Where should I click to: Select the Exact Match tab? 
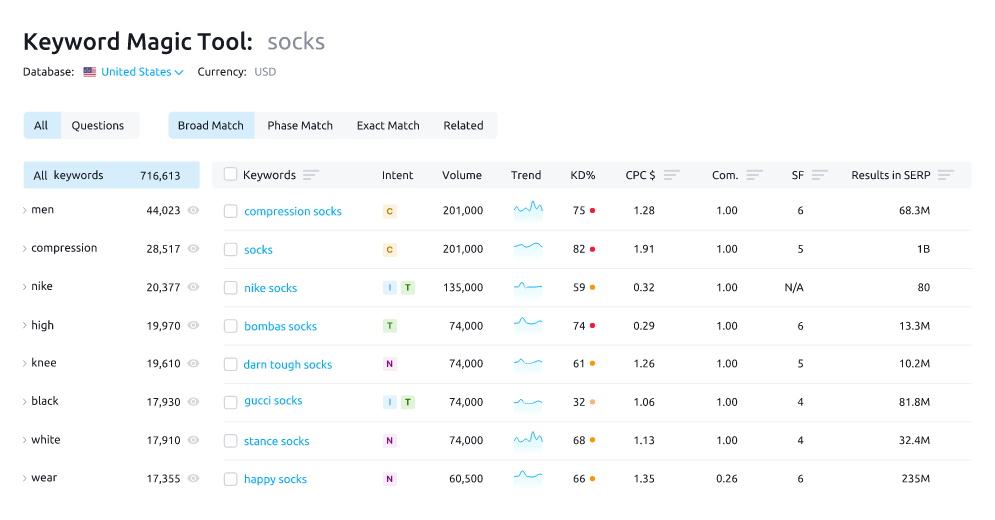[388, 125]
